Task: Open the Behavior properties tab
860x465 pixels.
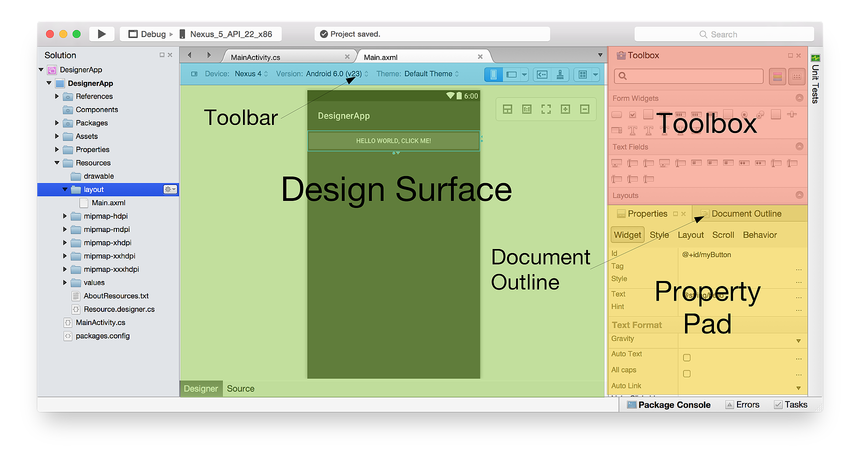Action: click(x=760, y=235)
